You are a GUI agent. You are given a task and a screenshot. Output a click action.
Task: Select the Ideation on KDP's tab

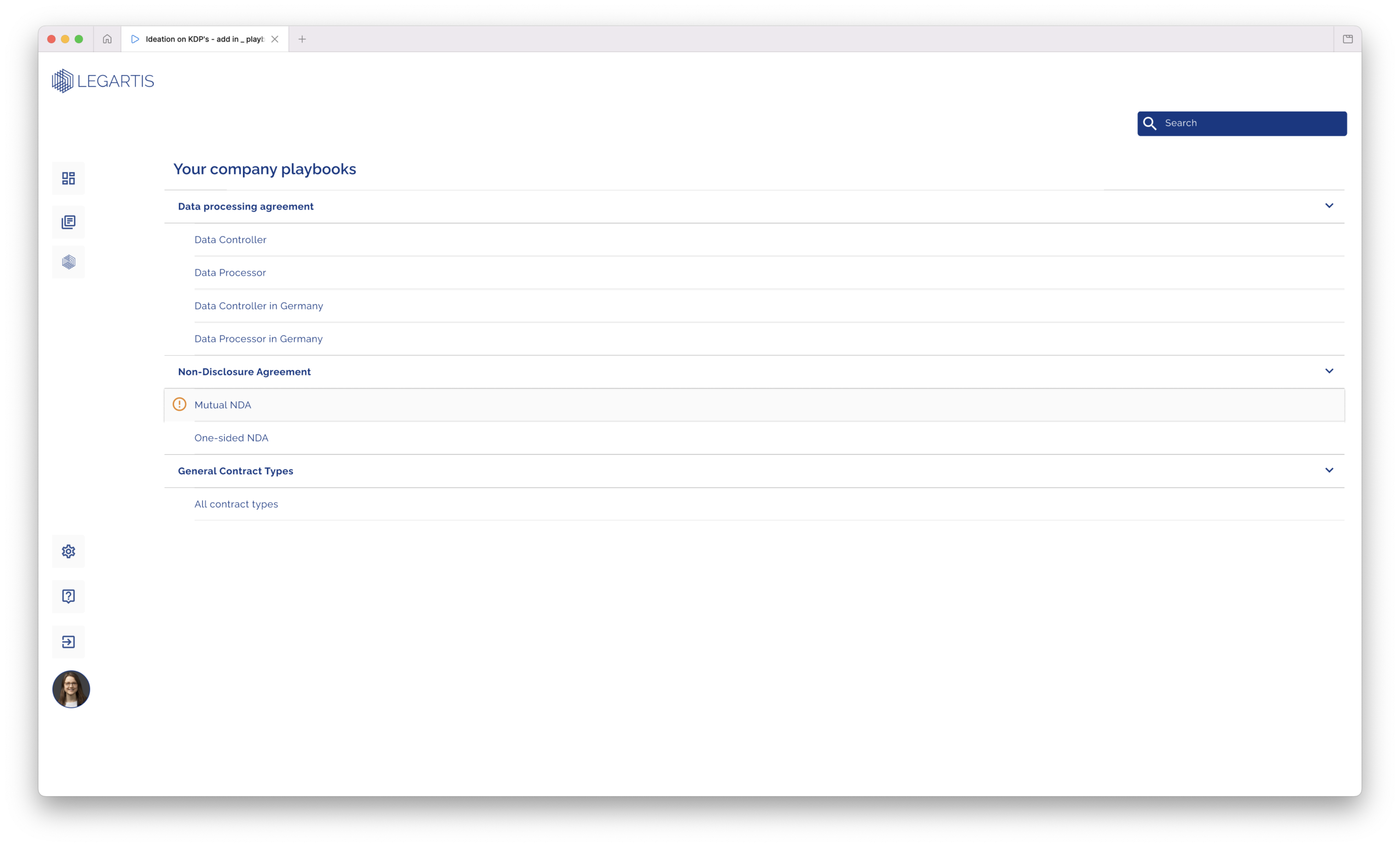(205, 39)
